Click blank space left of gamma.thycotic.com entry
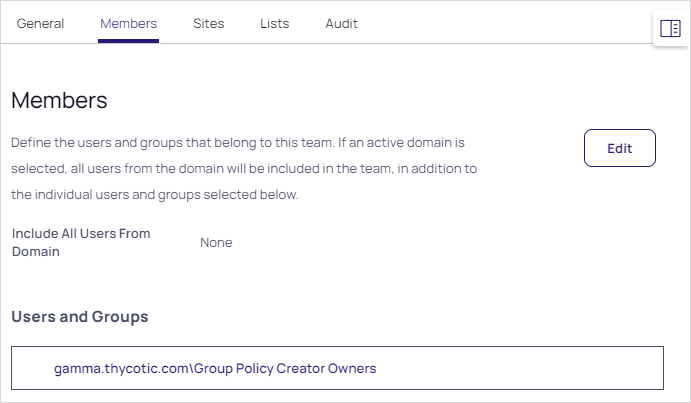The width and height of the screenshot is (691, 403). pos(32,368)
